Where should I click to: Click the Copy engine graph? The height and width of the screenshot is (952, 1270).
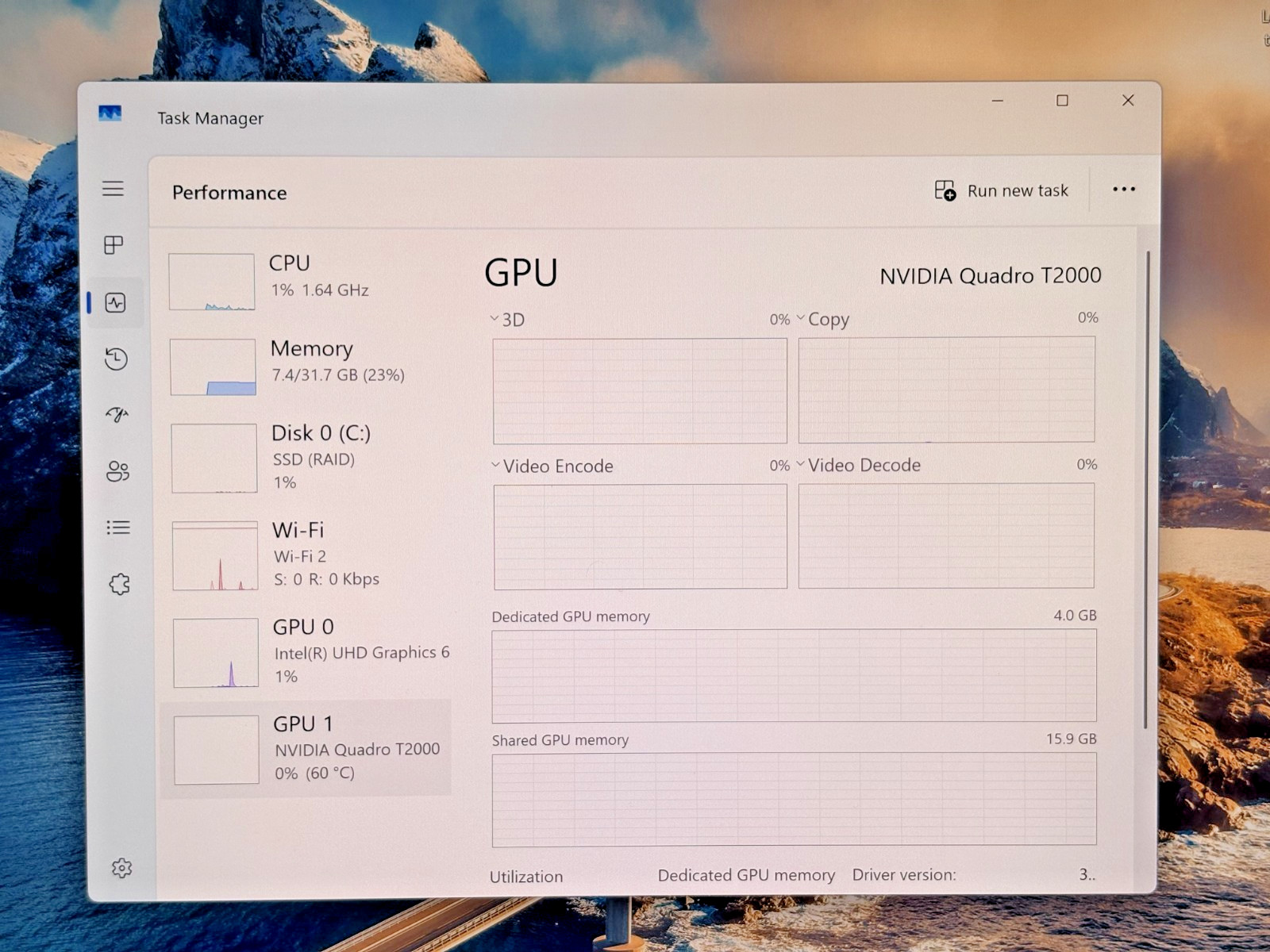[x=946, y=390]
